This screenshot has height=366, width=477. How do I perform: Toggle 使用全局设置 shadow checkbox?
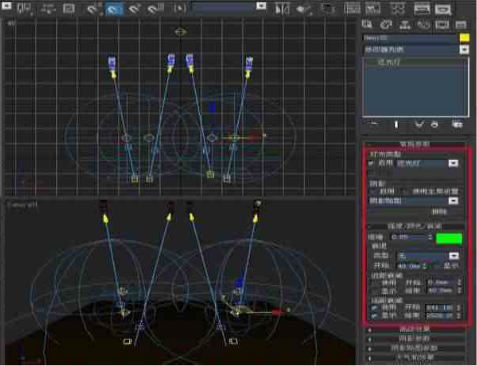click(406, 192)
